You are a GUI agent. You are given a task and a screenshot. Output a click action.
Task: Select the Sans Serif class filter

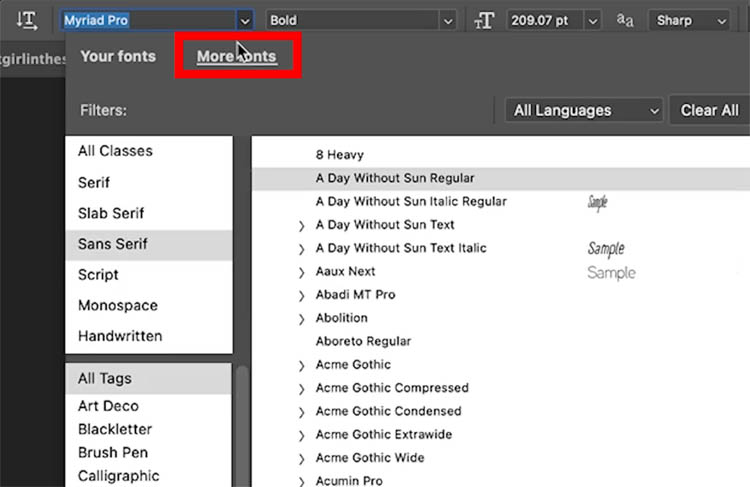(149, 244)
